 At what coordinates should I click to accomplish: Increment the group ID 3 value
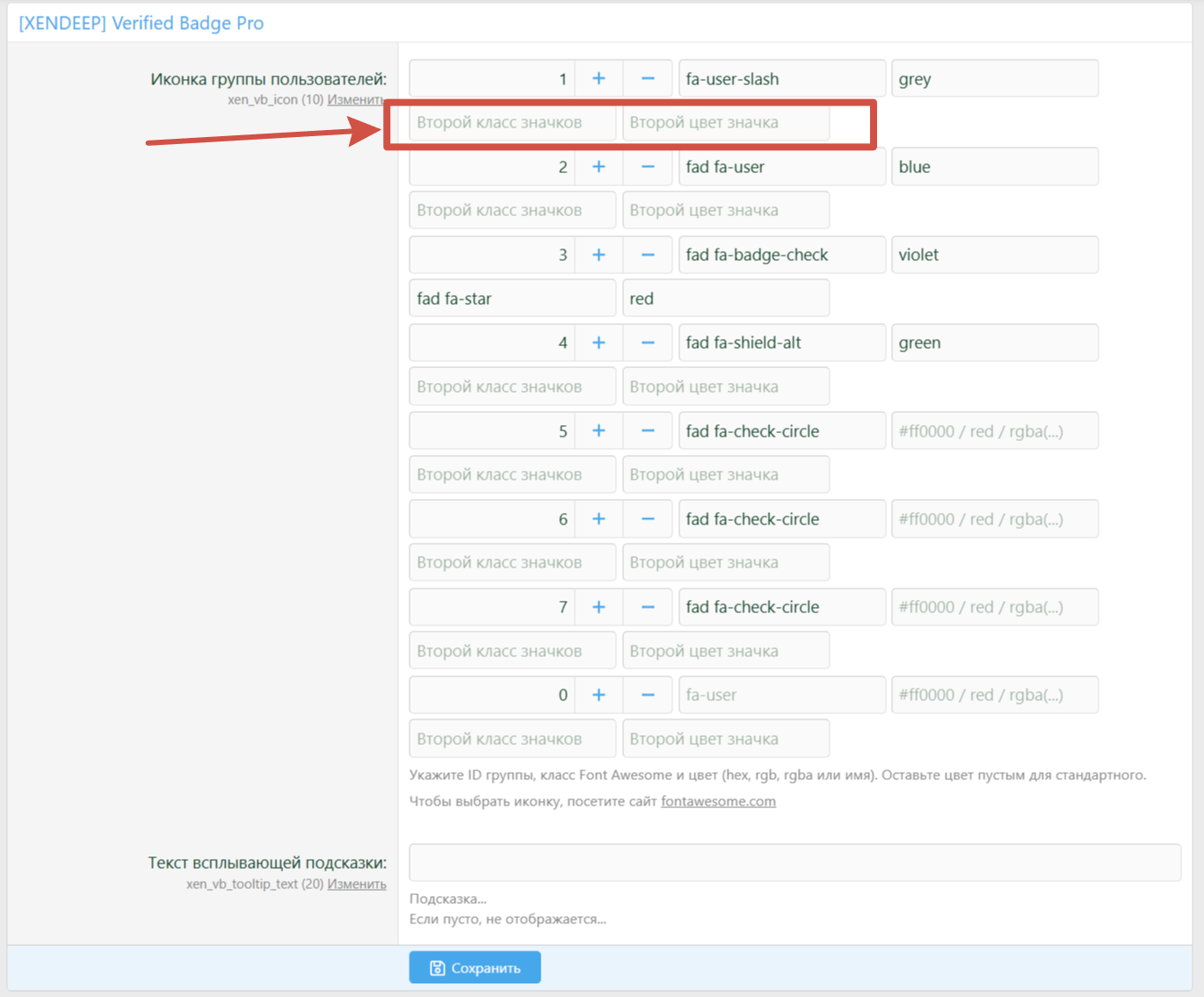598,255
